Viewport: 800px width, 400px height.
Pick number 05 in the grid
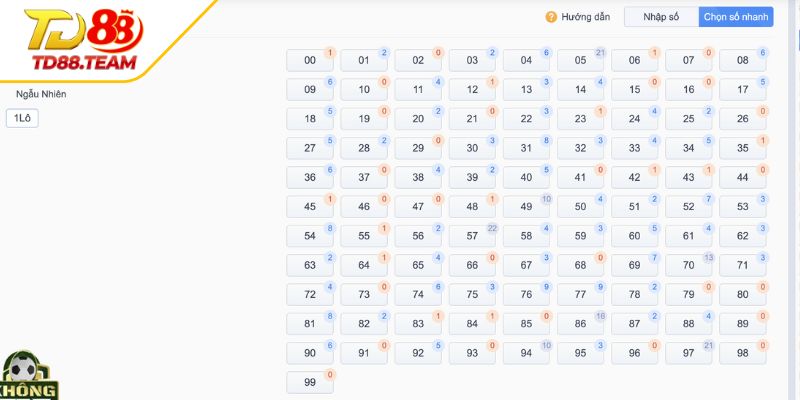[x=580, y=61]
